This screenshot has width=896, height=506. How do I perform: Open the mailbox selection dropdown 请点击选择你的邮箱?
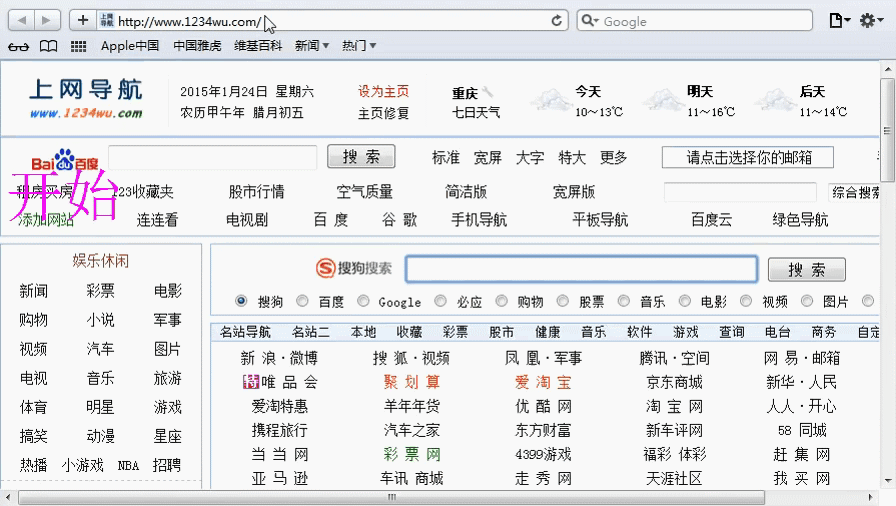click(747, 158)
